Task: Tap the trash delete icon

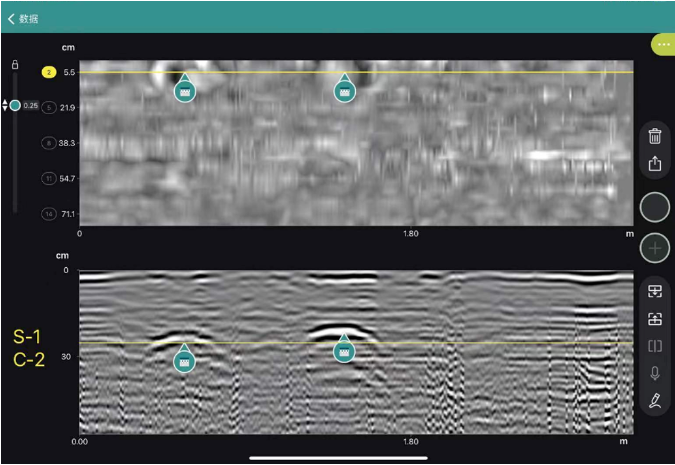Action: [x=655, y=137]
